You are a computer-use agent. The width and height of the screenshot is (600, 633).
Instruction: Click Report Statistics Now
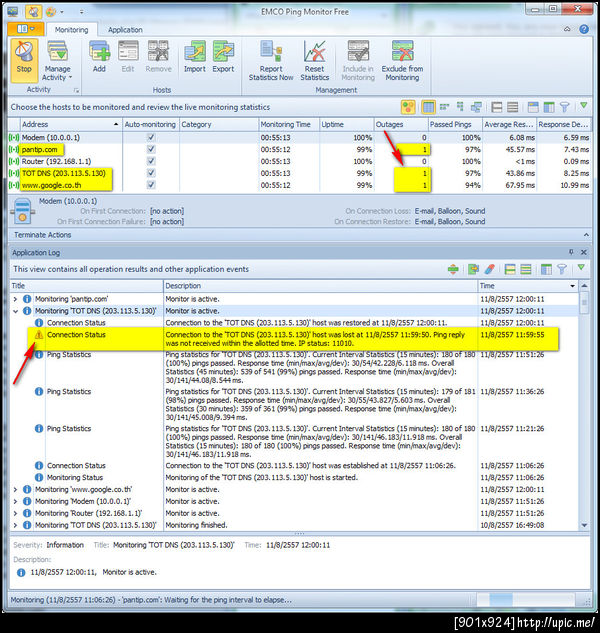(271, 61)
